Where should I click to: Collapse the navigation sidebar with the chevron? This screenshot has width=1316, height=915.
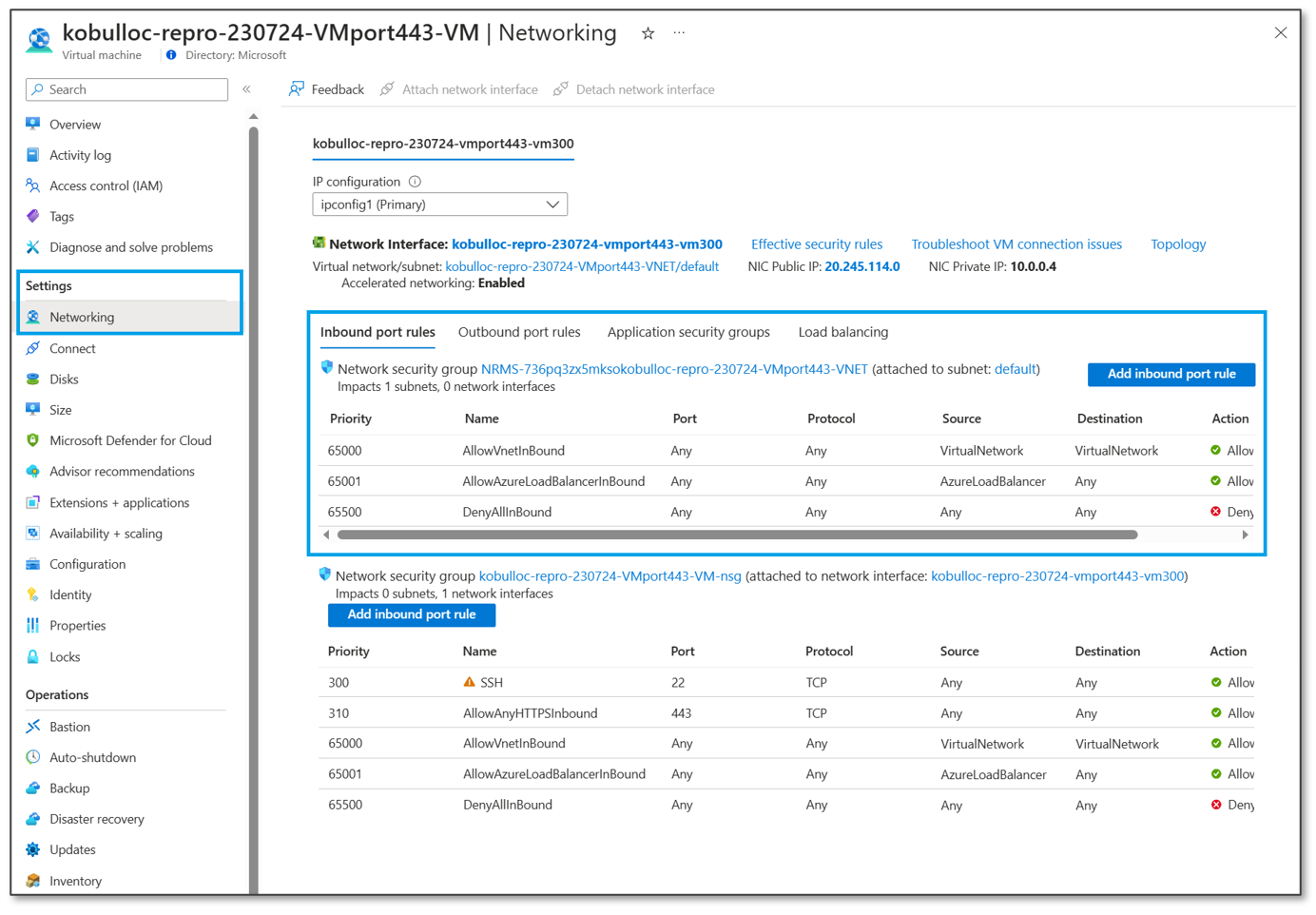[246, 88]
